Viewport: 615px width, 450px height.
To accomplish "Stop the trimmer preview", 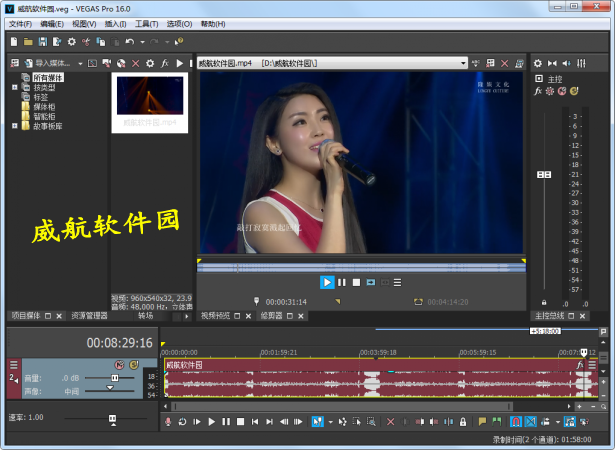I will [x=356, y=282].
